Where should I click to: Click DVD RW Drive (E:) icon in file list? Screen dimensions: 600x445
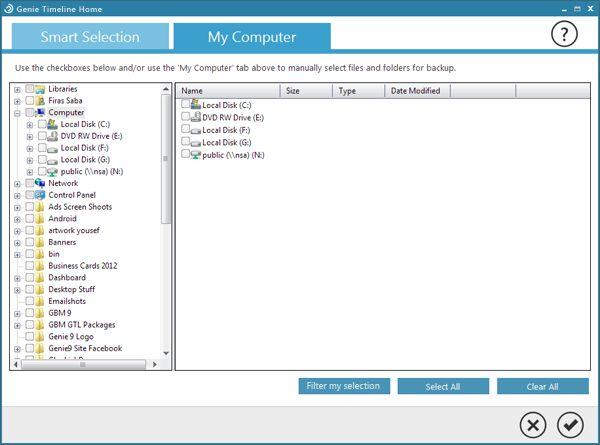point(196,117)
